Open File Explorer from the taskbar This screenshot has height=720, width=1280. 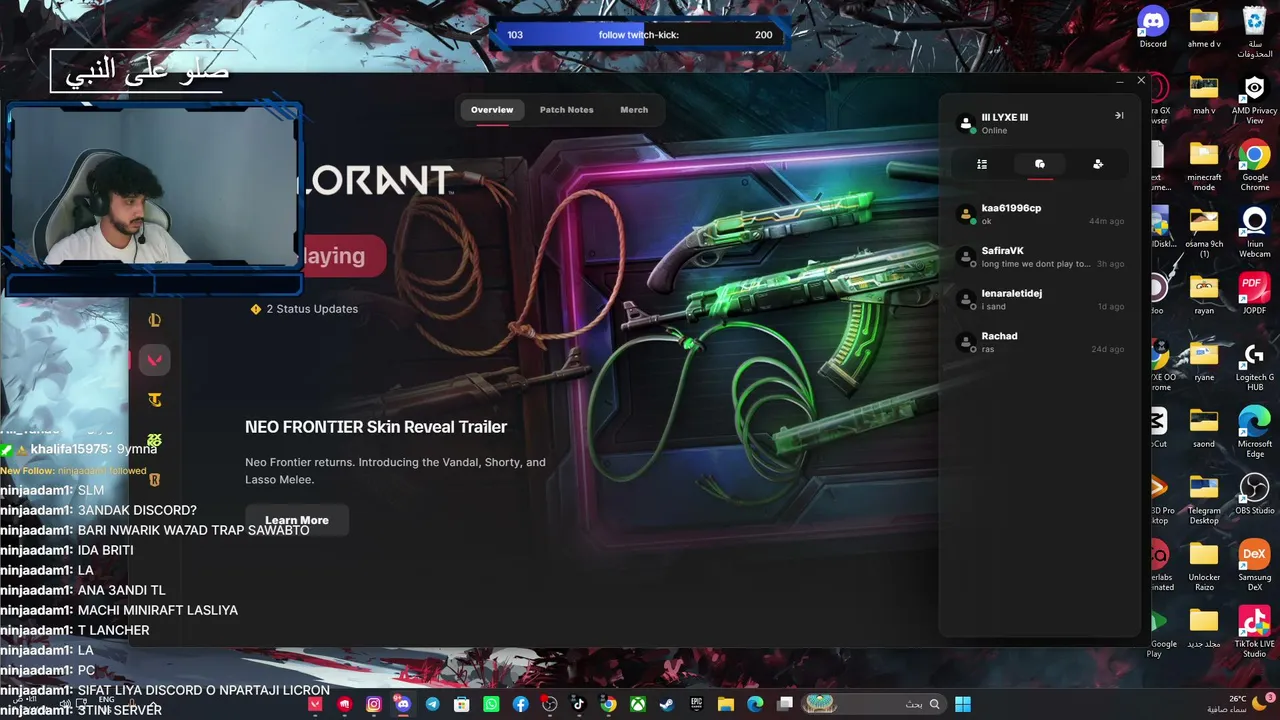(x=726, y=705)
